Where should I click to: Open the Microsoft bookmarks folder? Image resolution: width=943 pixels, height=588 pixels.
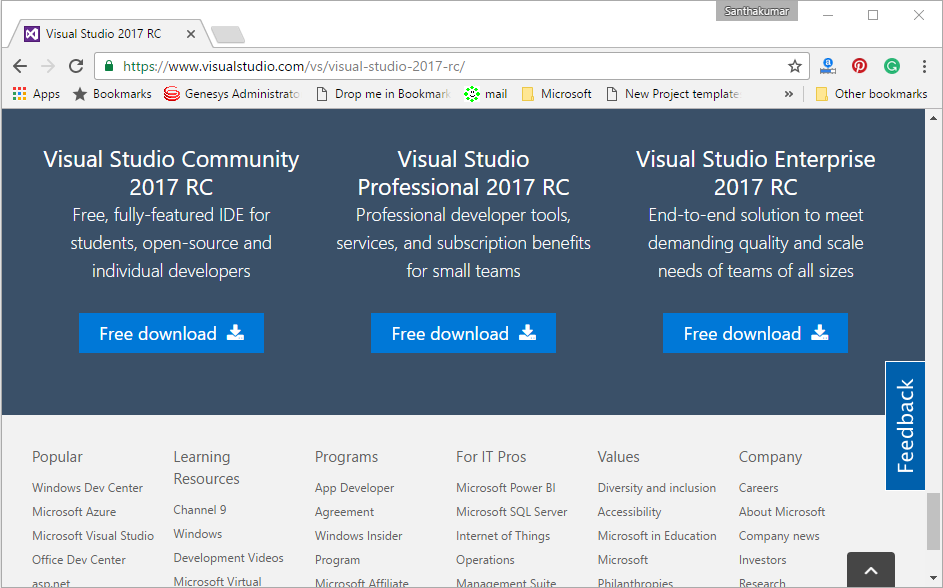557,94
